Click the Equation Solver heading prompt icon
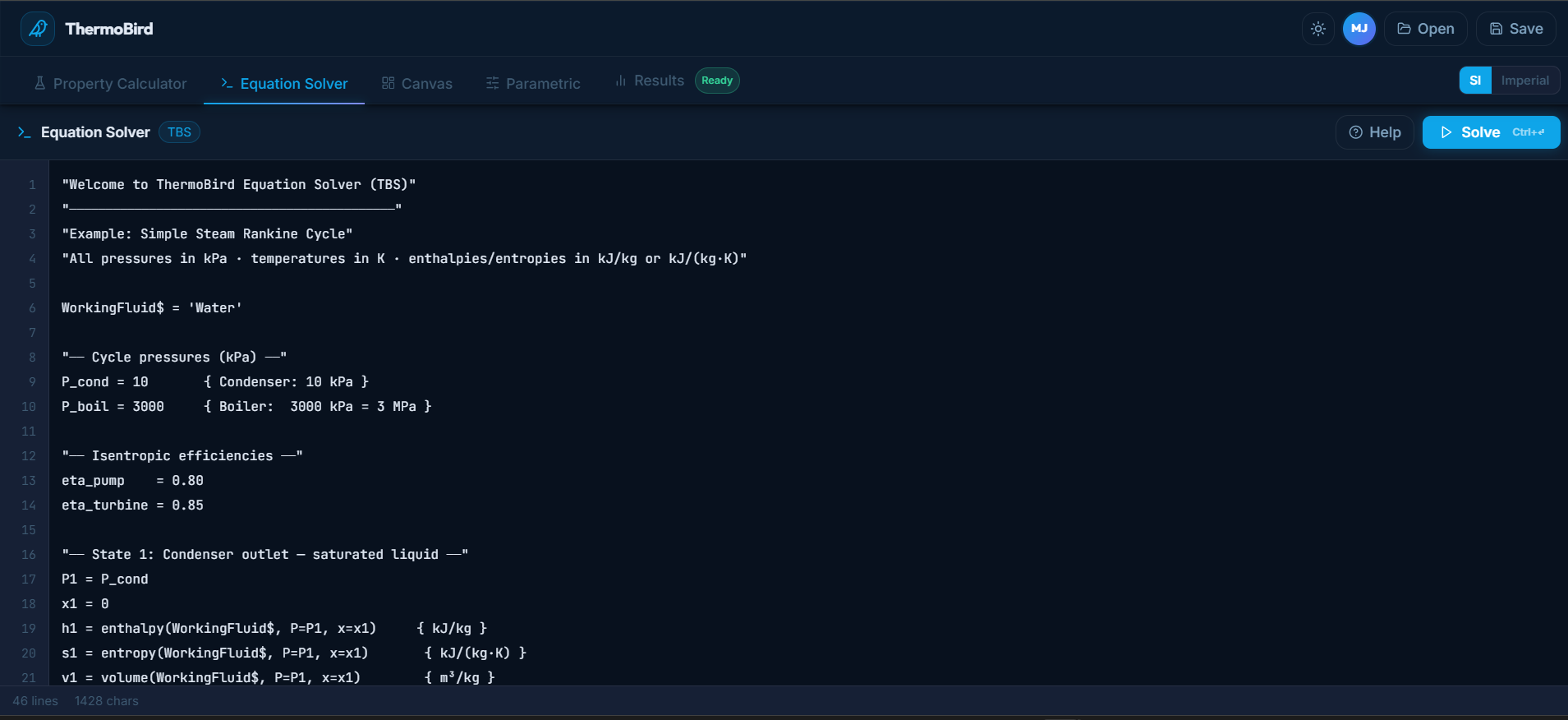 [25, 132]
